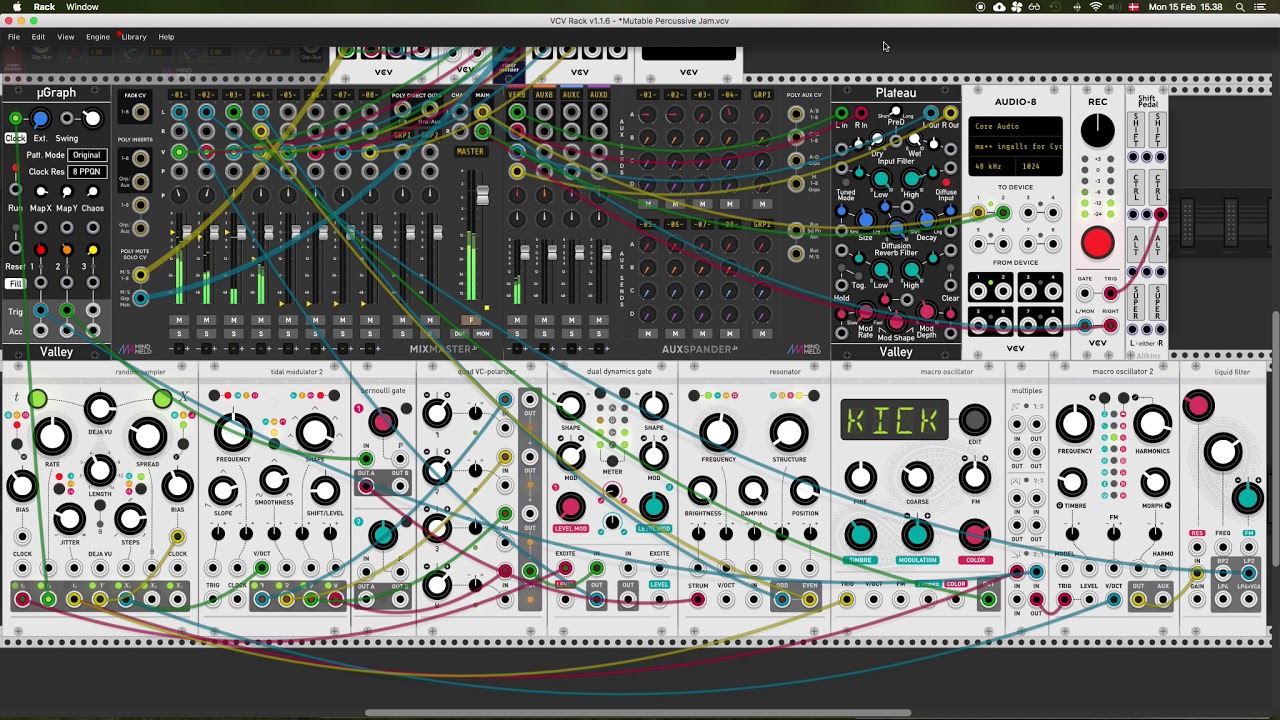
Task: Open the Patt. Mode Original selector
Action: coord(86,155)
